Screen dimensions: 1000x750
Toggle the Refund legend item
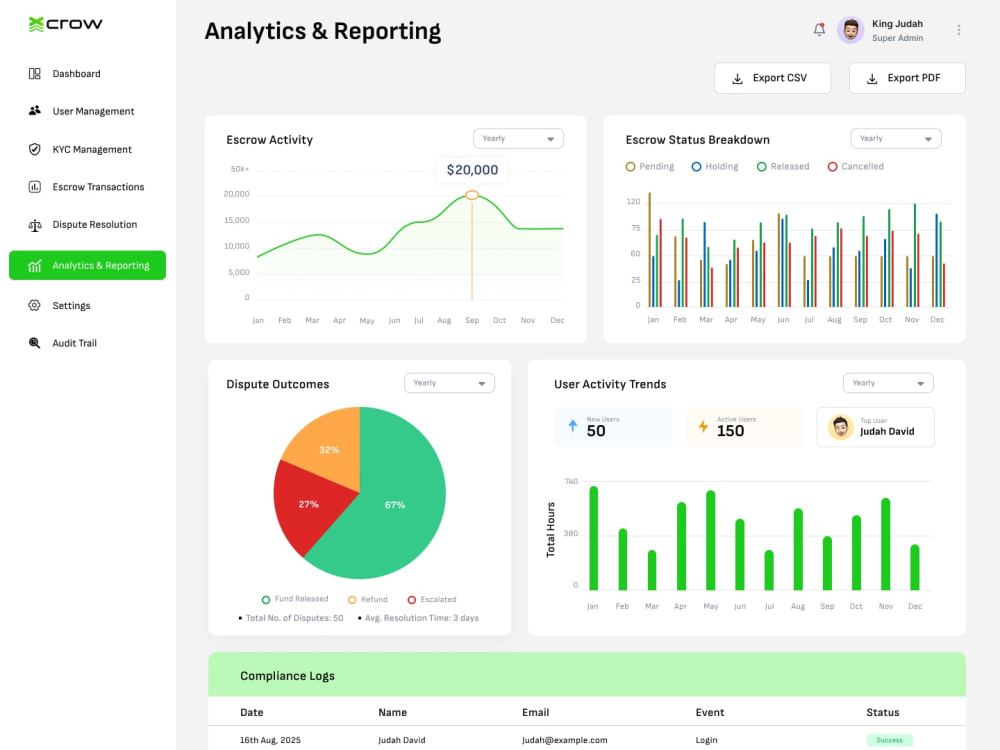368,599
